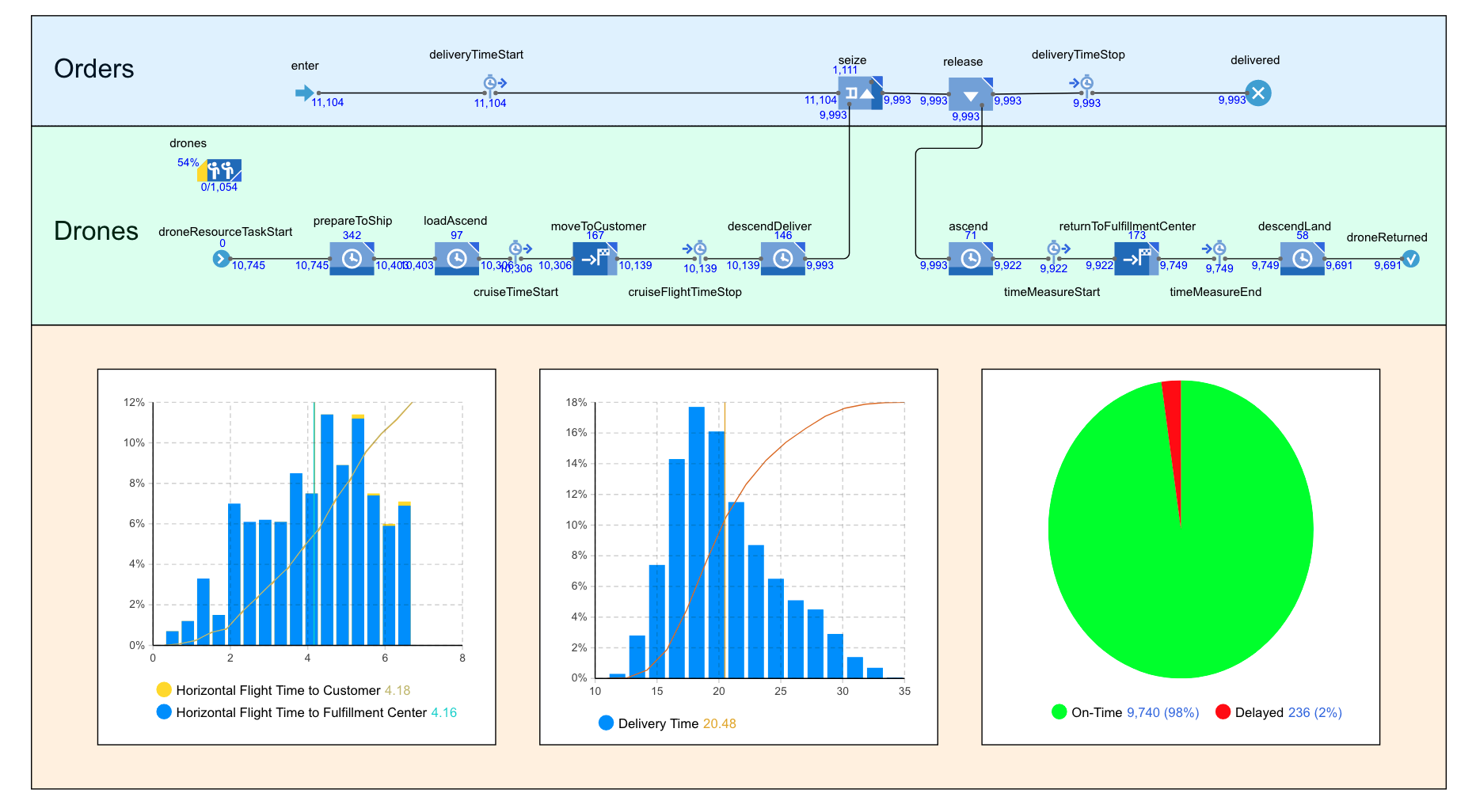Screen dimensions: 1476x812
Task: Click the drones 54% utilization value
Action: pos(188,162)
